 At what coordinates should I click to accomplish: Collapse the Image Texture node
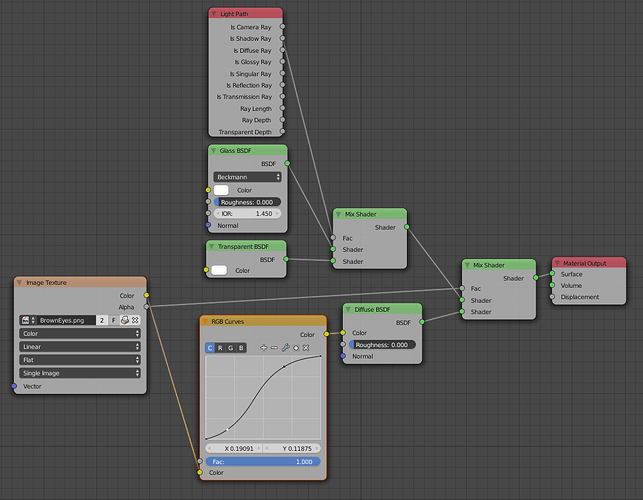19,282
